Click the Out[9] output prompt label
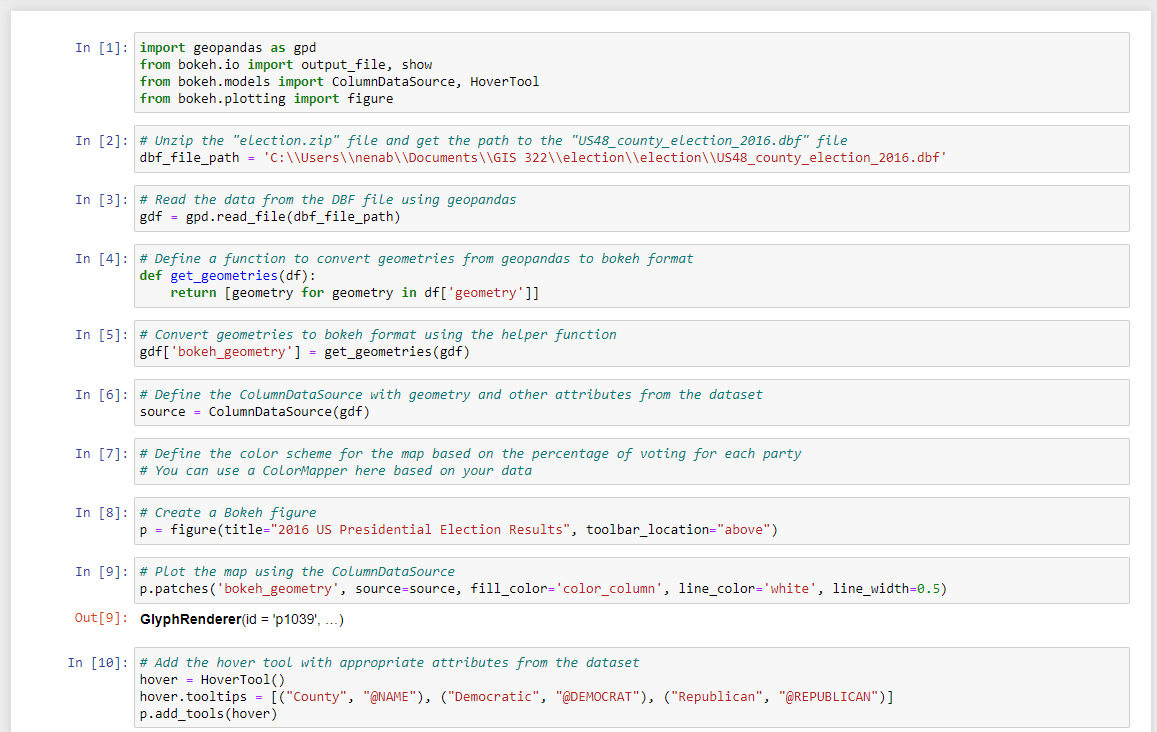The image size is (1157, 732). (x=100, y=619)
